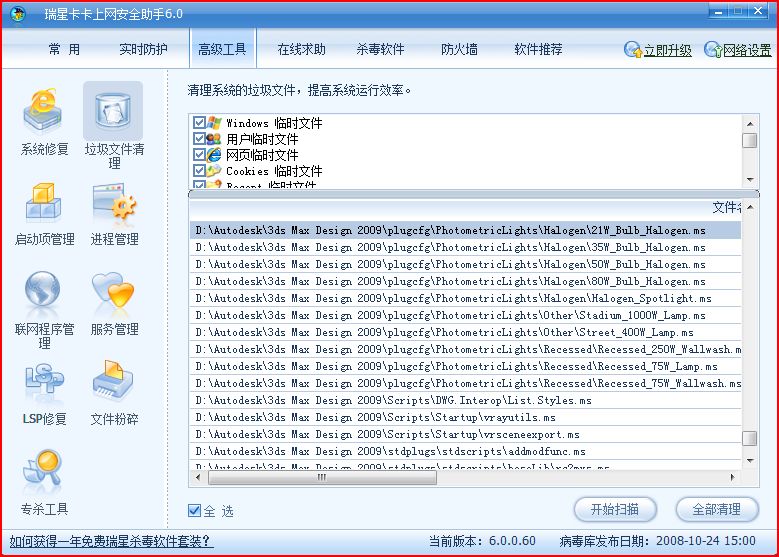Click the Windows flag icon beside Windows 临时文件
Viewport: 779px width, 557px height.
(x=214, y=123)
